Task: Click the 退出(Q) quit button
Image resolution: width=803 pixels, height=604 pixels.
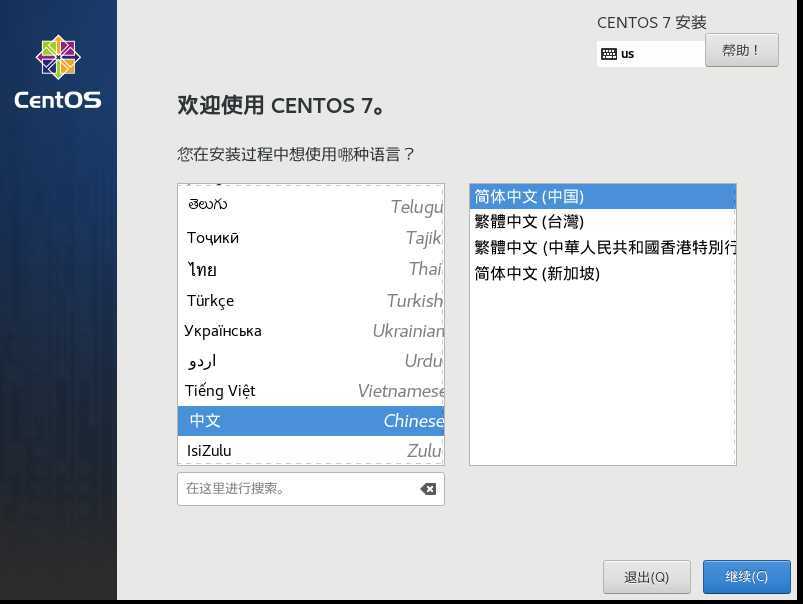Action: click(647, 577)
